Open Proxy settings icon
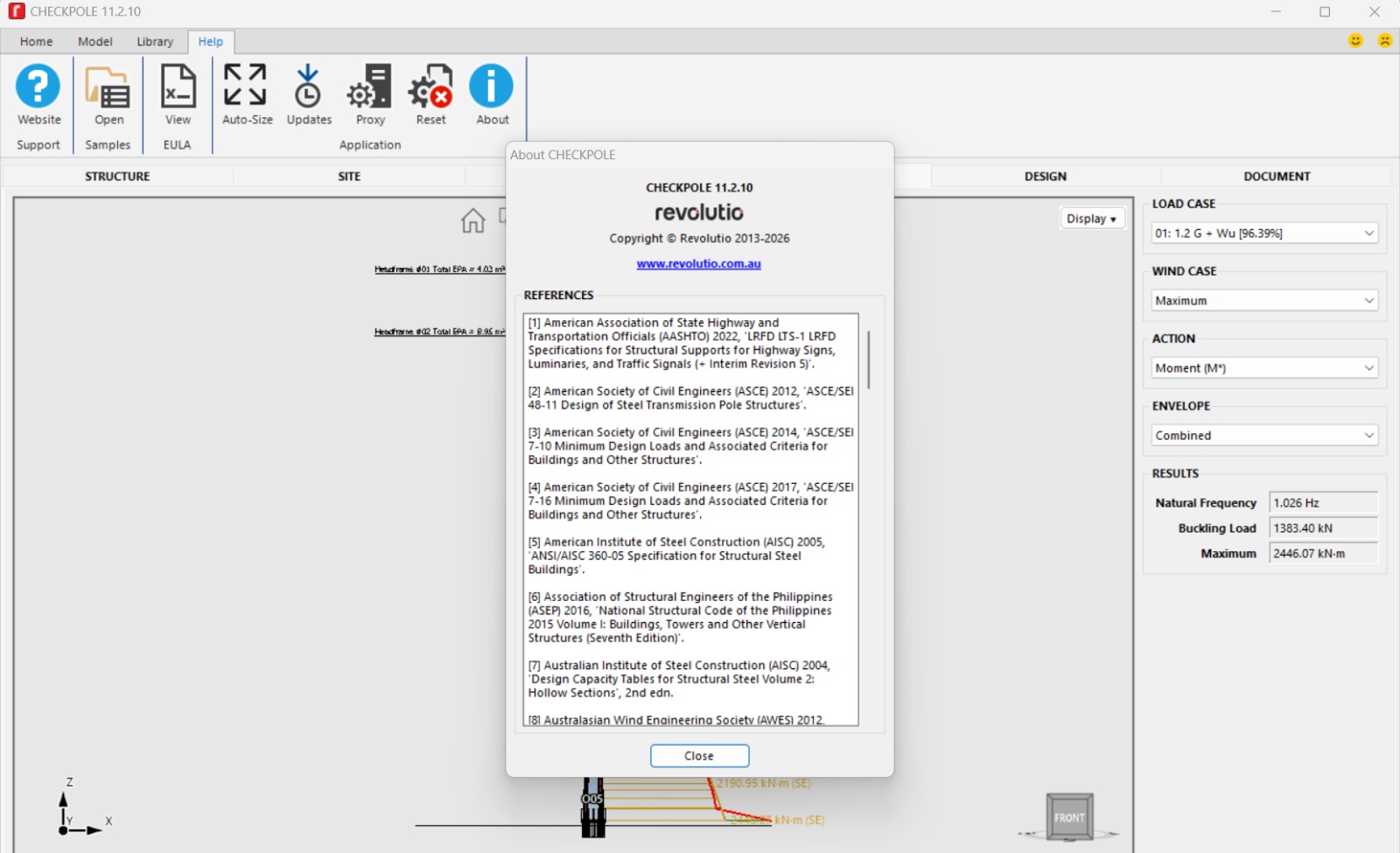This screenshot has height=853, width=1400. [x=369, y=86]
